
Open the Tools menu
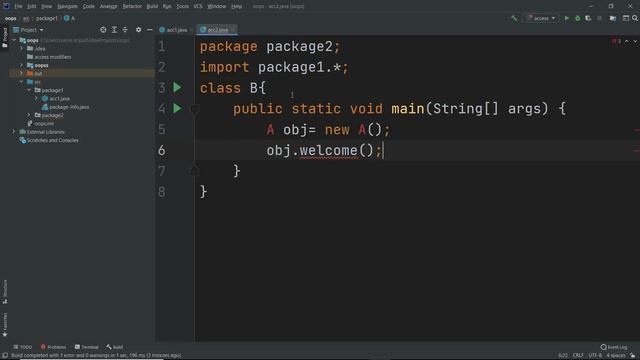click(182, 7)
